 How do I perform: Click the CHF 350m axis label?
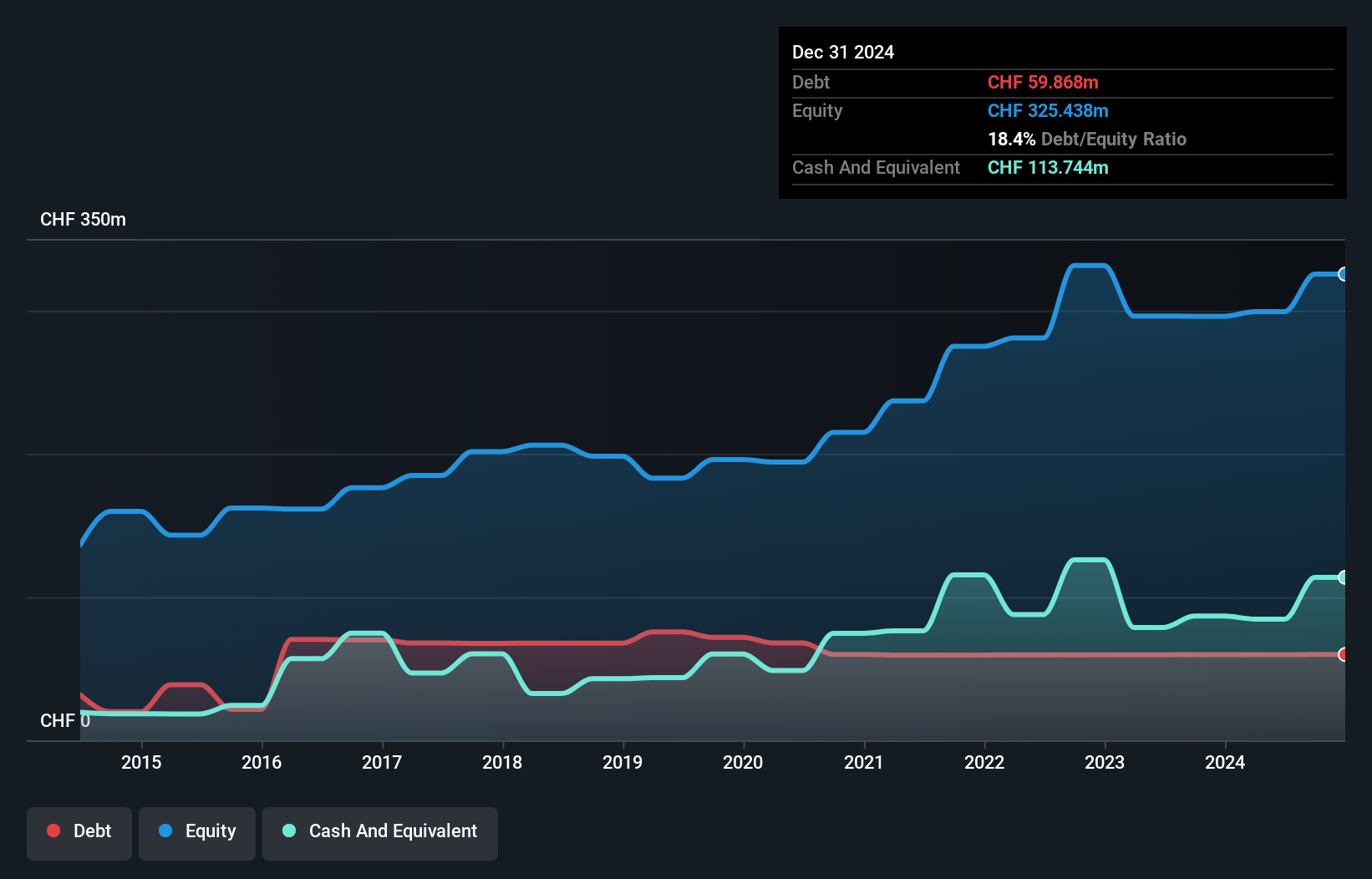click(83, 219)
